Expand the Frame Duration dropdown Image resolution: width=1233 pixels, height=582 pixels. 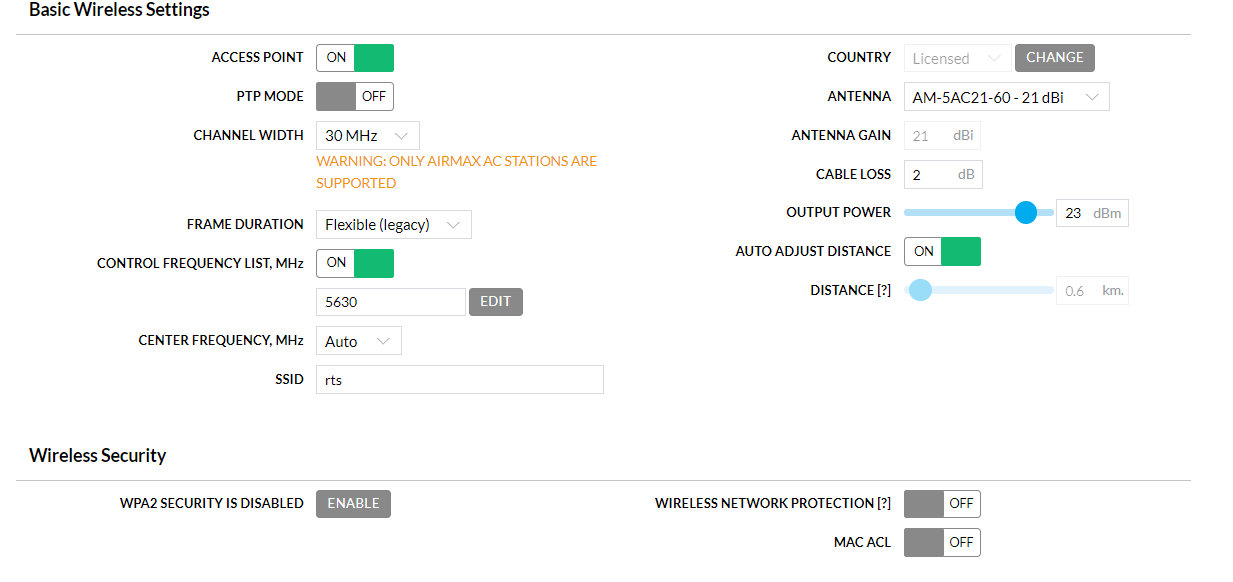(x=393, y=225)
